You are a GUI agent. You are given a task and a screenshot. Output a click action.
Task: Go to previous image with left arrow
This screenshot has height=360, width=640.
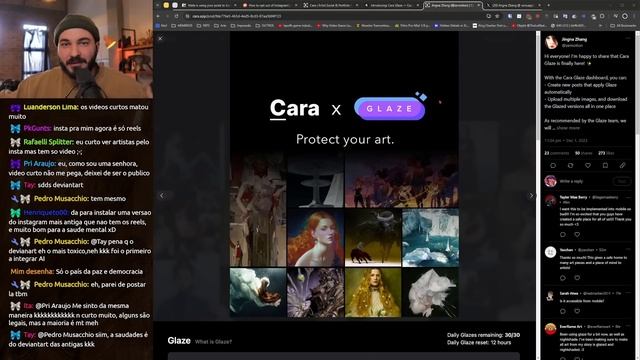pyautogui.click(x=162, y=196)
